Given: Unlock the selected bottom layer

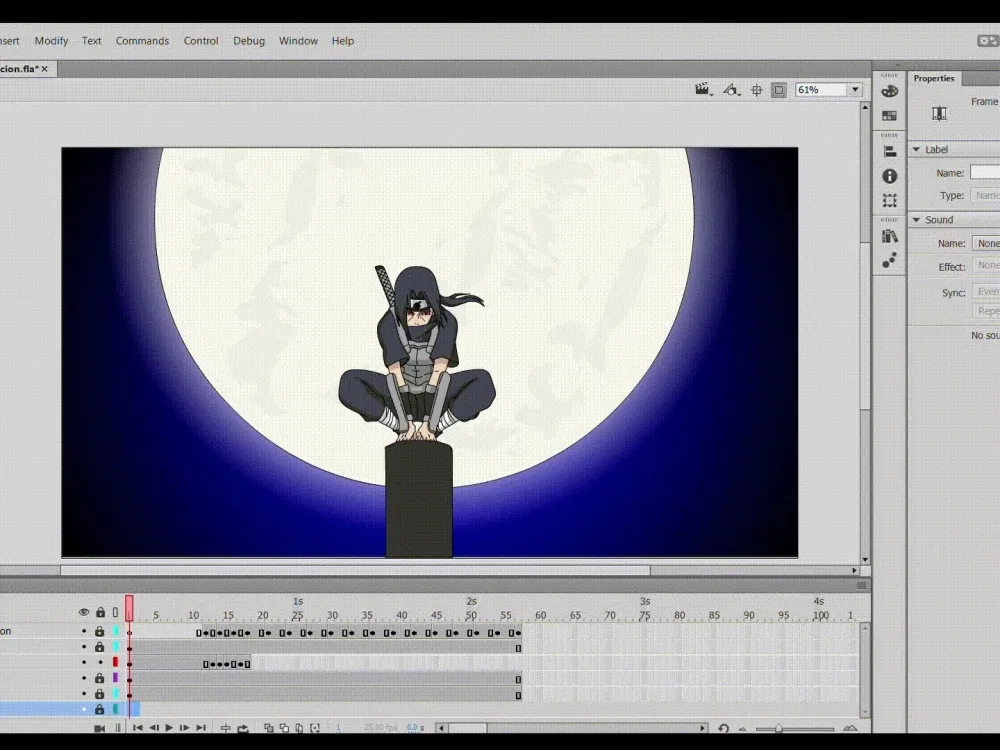Looking at the screenshot, I should 99,709.
